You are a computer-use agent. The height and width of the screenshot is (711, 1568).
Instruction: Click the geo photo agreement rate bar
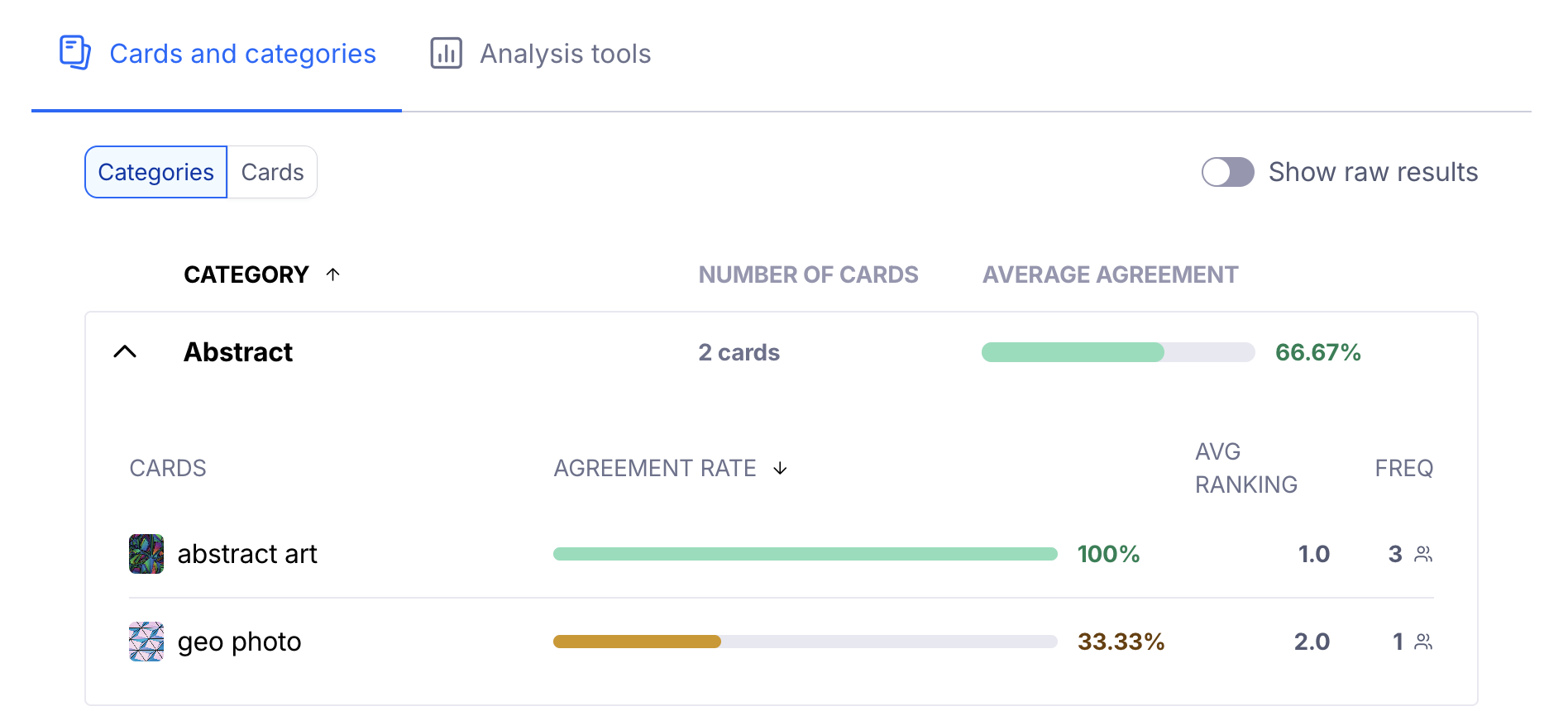click(x=805, y=642)
